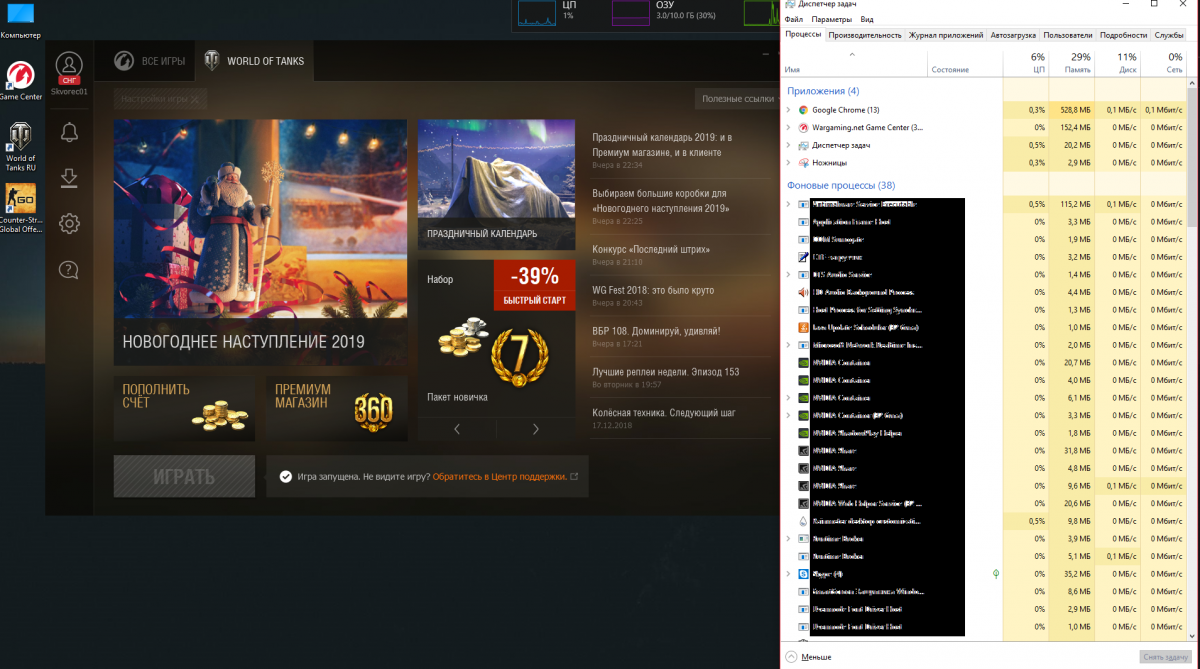Switch to the Пользователи tab
Viewport: 1200px width, 669px height.
[x=1068, y=35]
